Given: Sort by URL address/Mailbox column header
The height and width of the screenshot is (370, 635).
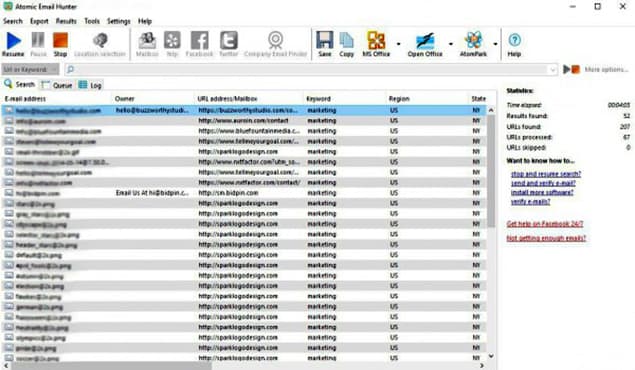Looking at the screenshot, I should click(x=249, y=99).
